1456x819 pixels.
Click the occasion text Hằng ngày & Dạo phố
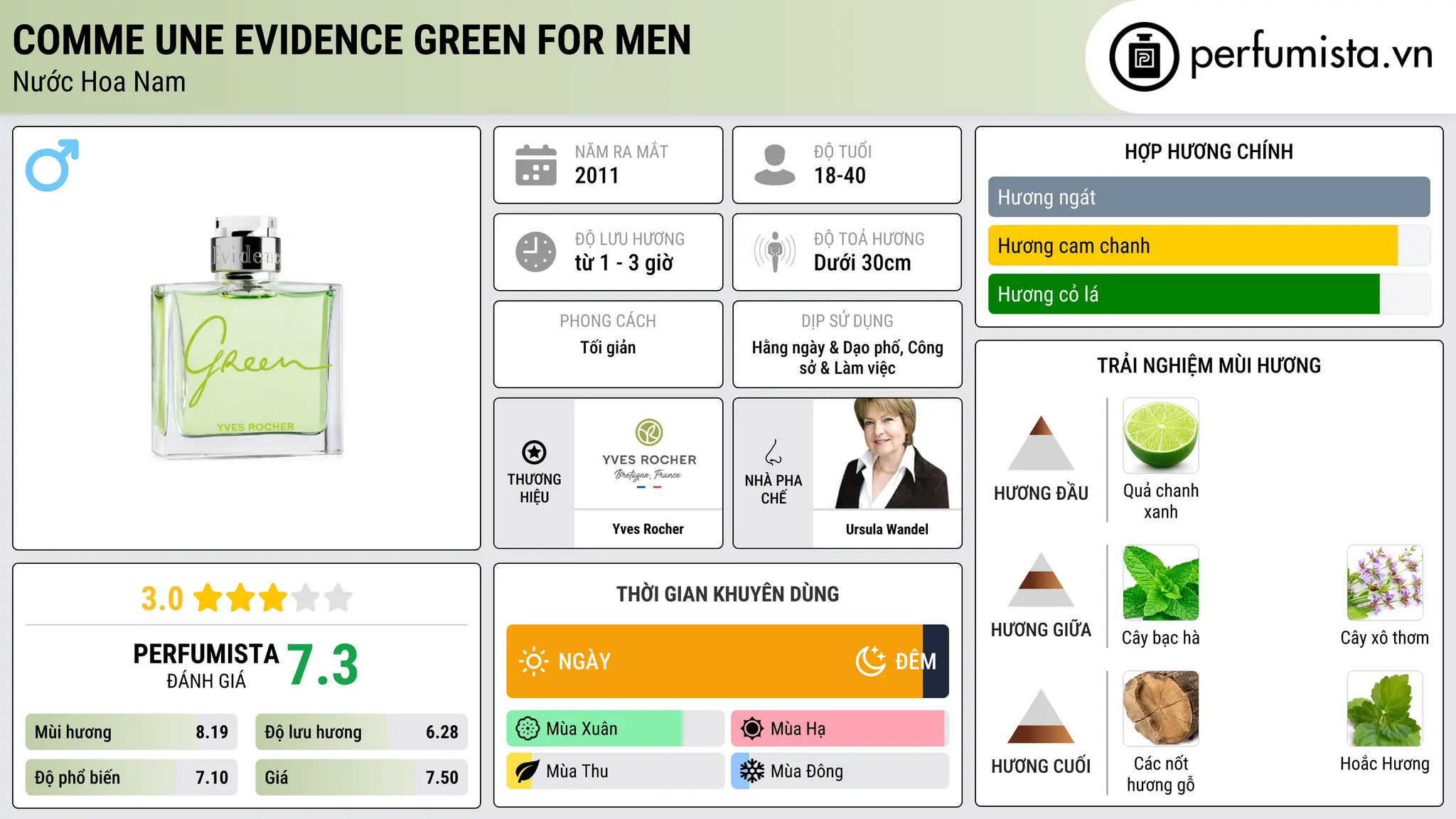pos(828,348)
